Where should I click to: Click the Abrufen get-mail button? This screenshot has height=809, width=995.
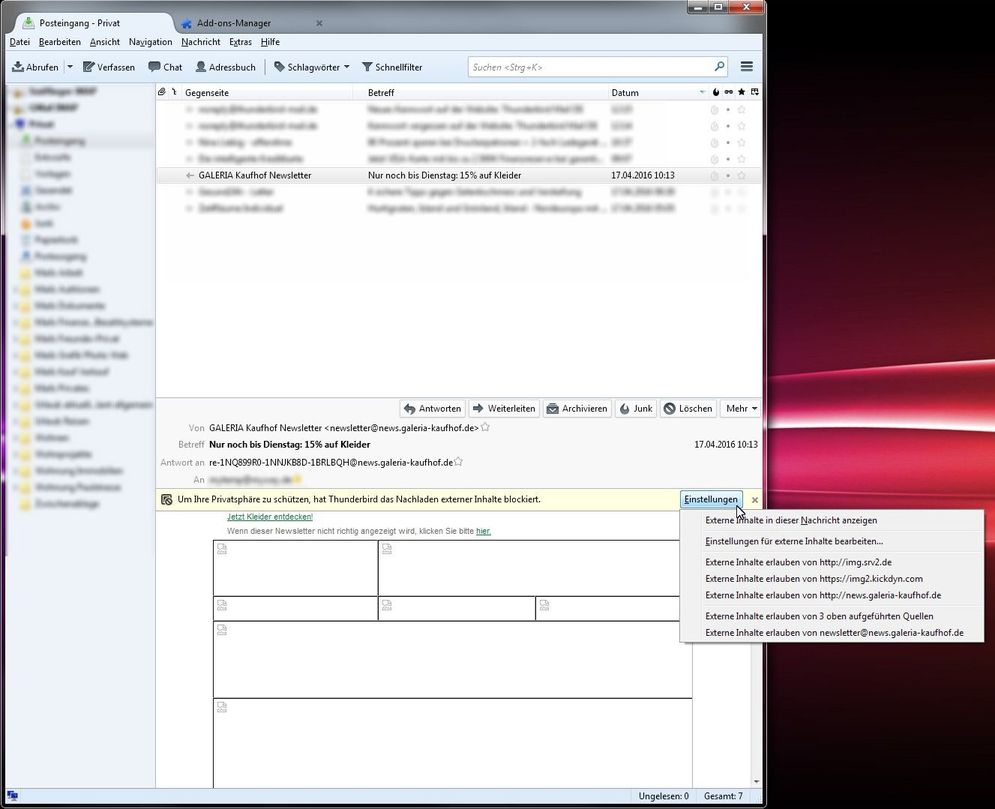(35, 67)
